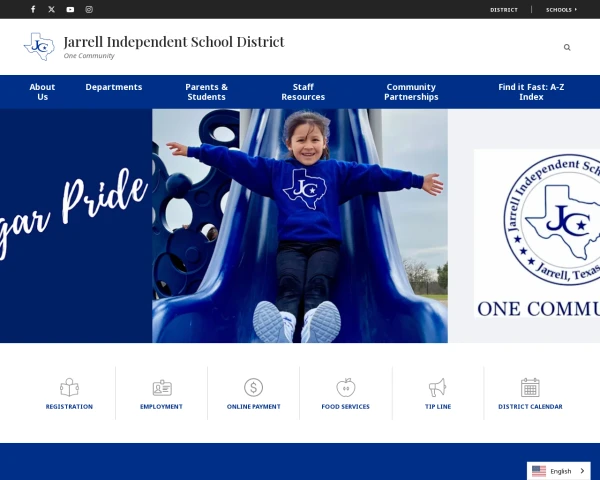Open the Facebook social icon
Viewport: 600px width, 480px height.
point(33,9)
